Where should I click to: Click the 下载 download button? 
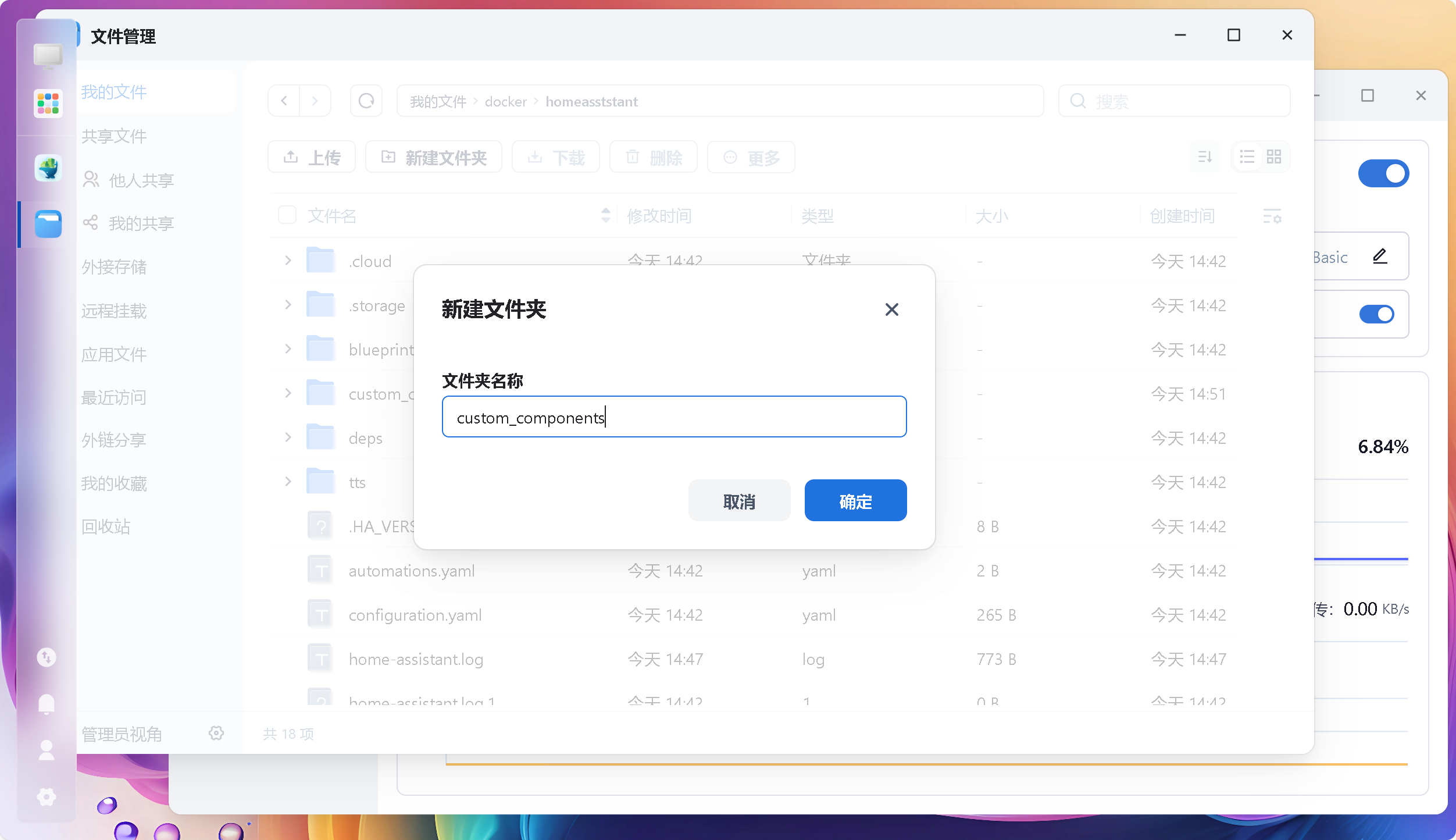[556, 157]
